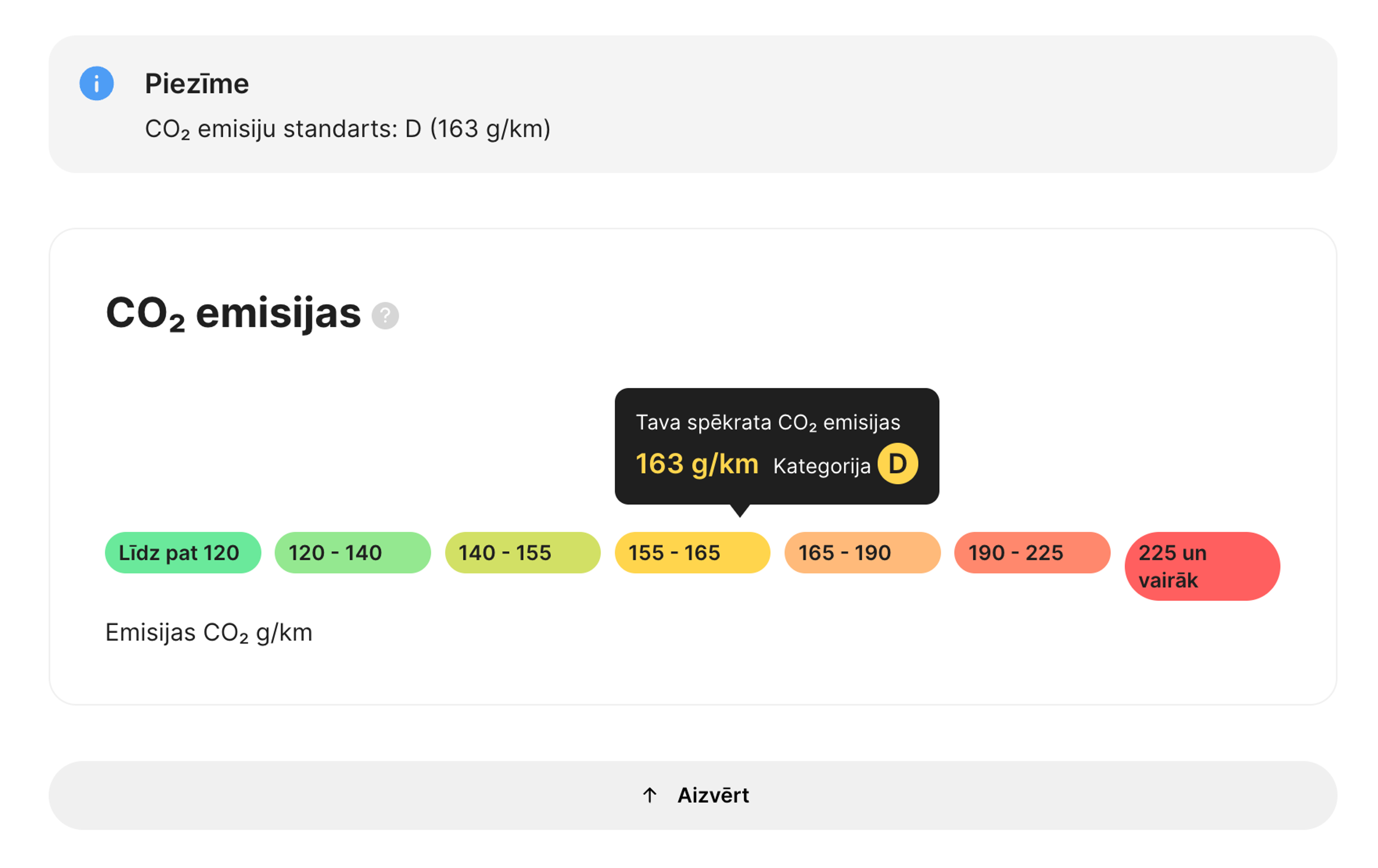The height and width of the screenshot is (868, 1378).
Task: Click the 163 g/km value in the tooltip
Action: 697,464
